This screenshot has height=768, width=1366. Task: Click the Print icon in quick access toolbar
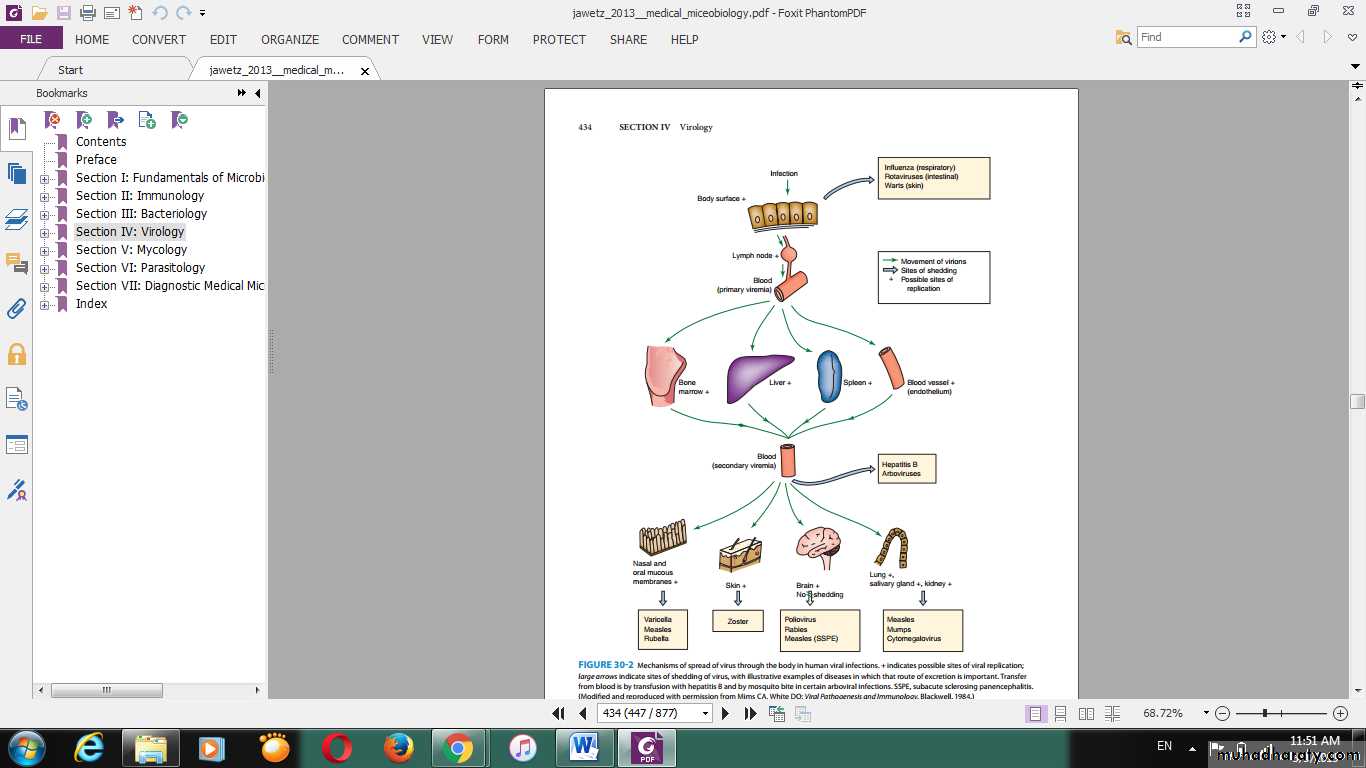(87, 13)
